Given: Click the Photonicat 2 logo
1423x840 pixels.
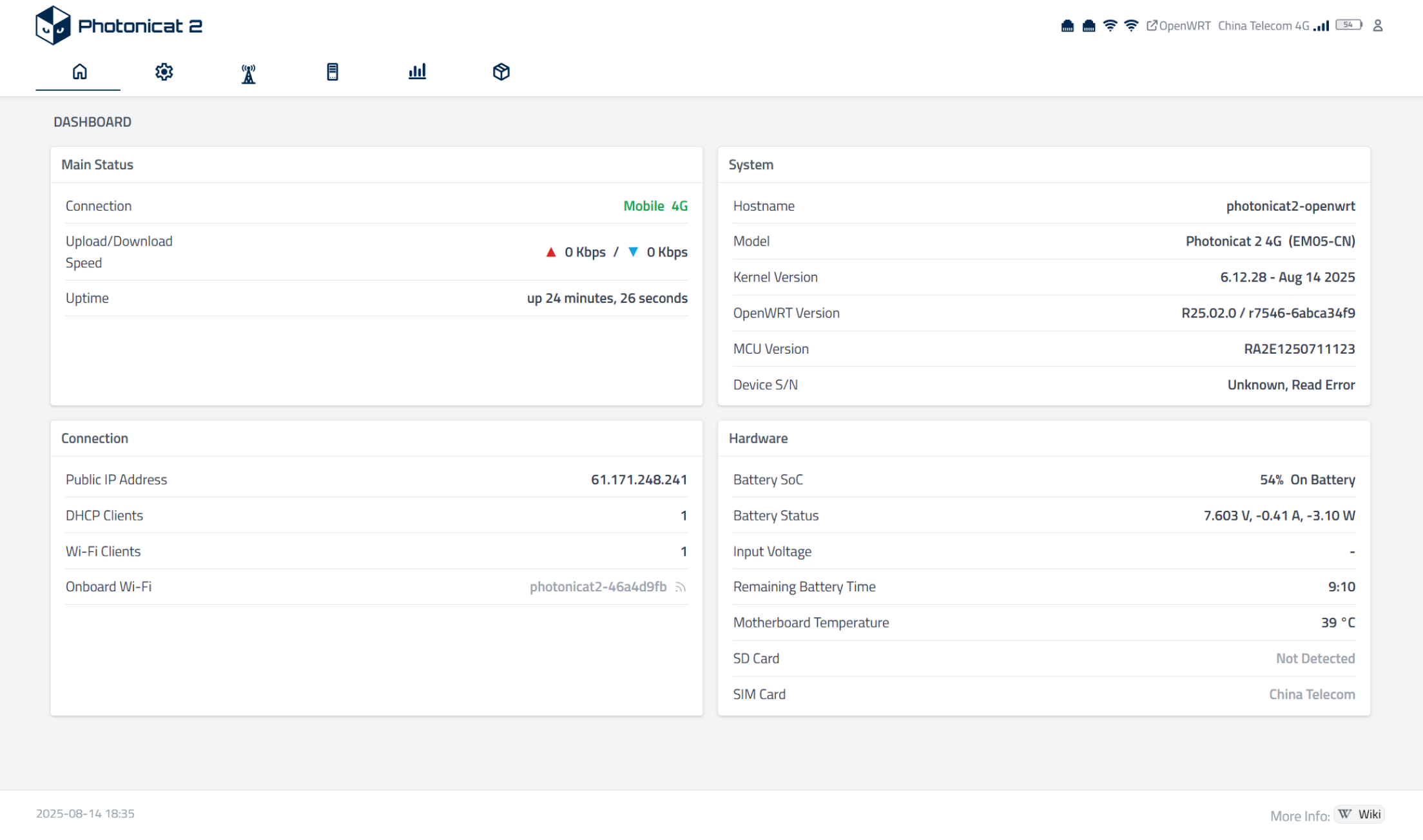Looking at the screenshot, I should pyautogui.click(x=119, y=26).
